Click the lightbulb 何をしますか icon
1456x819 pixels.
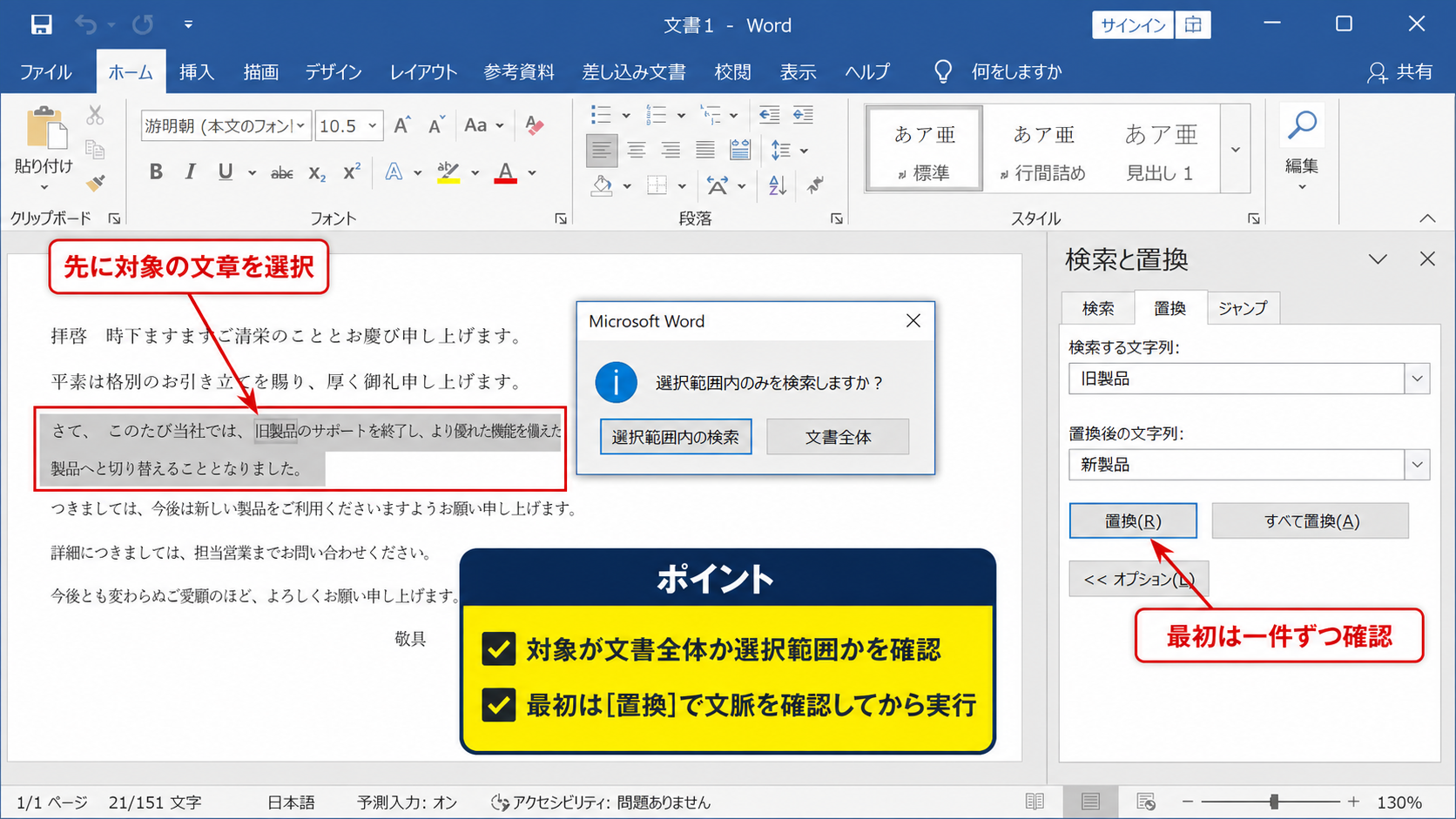pos(942,71)
